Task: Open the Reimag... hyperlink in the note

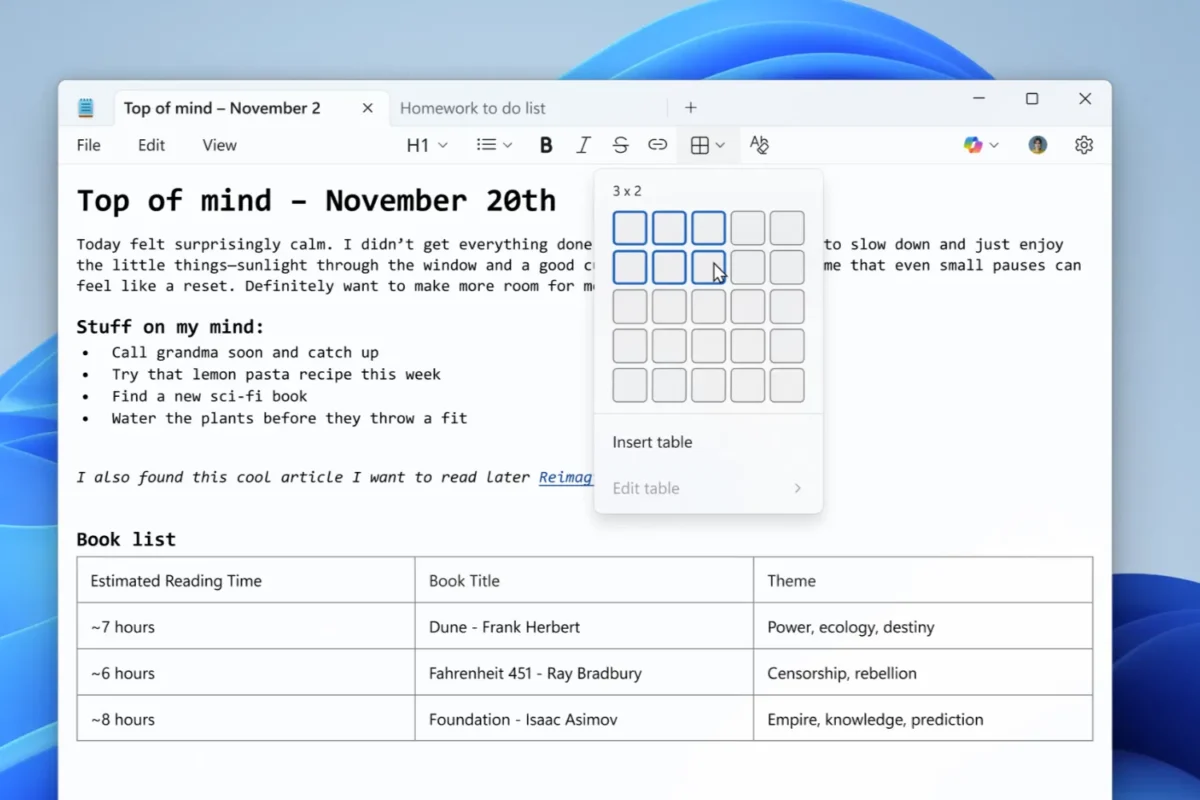Action: [x=566, y=477]
